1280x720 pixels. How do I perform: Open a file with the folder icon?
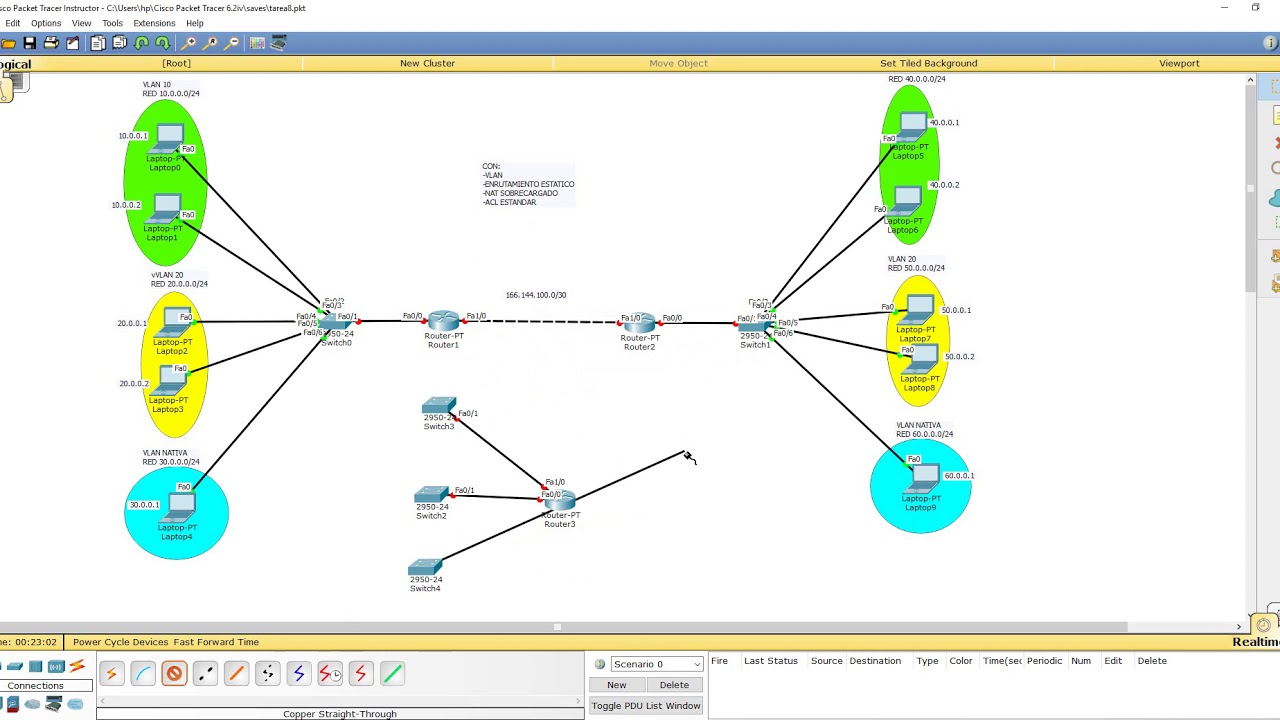click(8, 43)
